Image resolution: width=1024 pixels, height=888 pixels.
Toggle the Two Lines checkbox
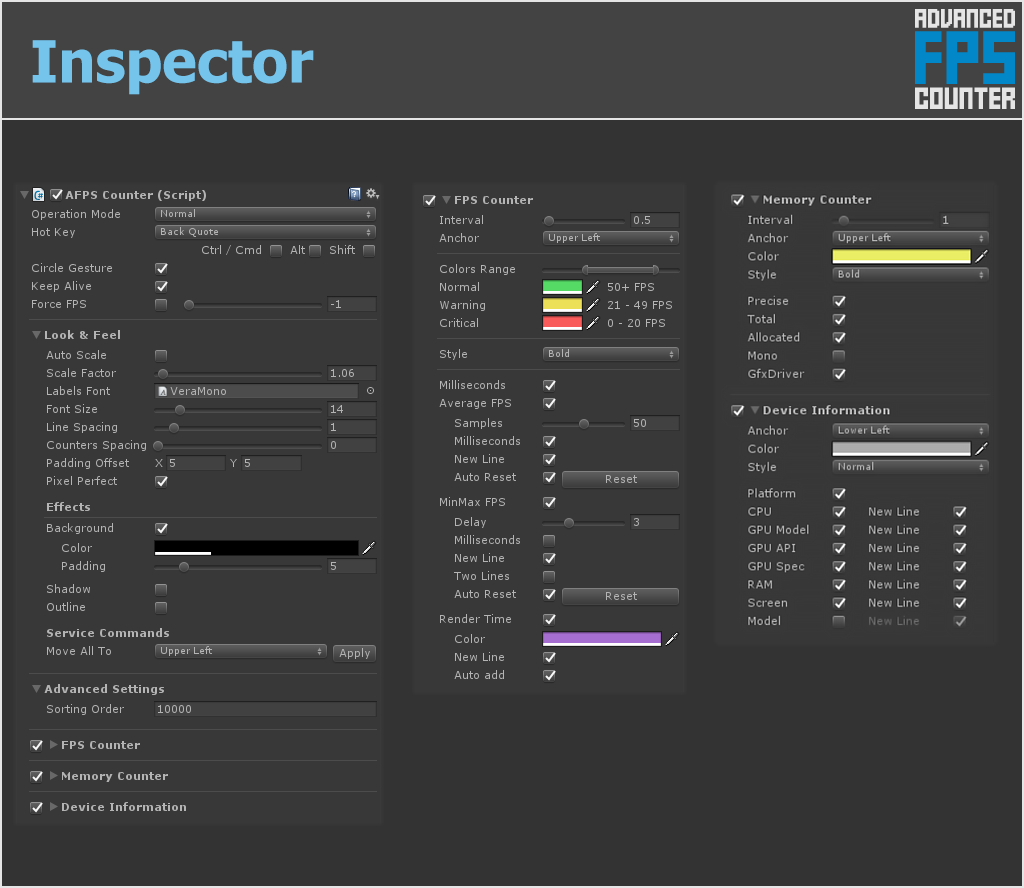(549, 577)
